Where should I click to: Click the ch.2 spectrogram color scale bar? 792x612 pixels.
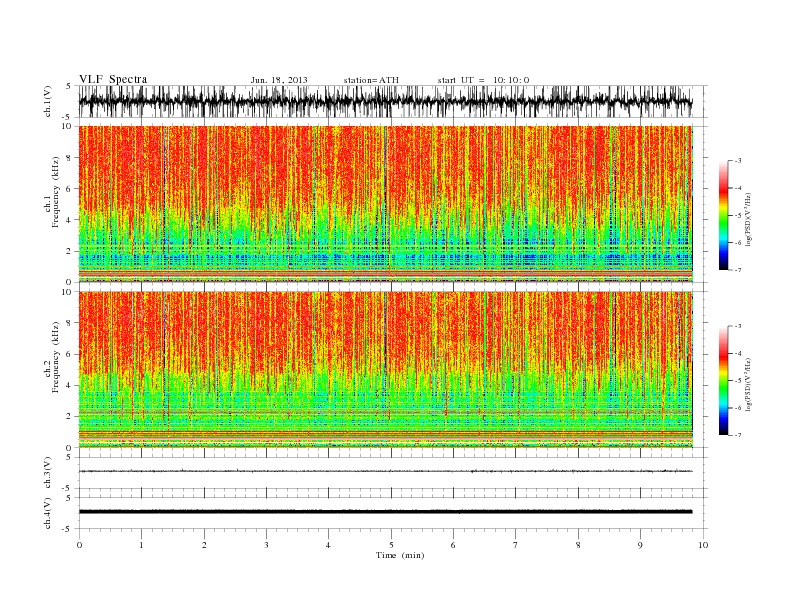tap(723, 380)
